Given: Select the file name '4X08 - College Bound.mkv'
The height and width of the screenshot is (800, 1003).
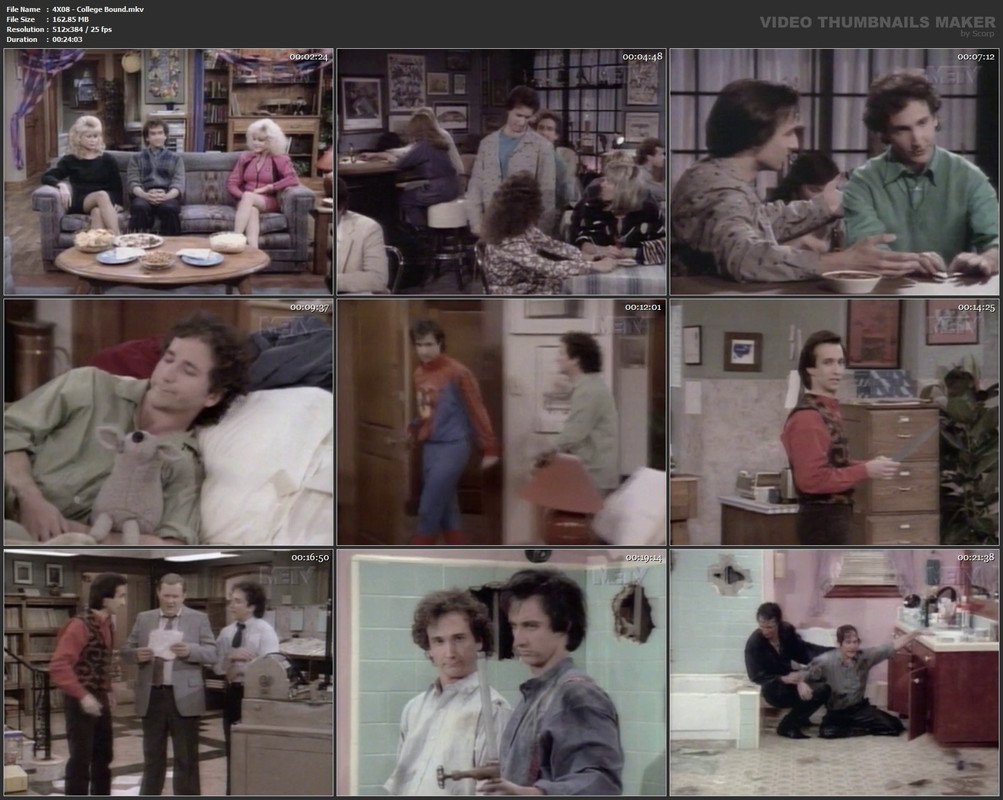Looking at the screenshot, I should tap(98, 10).
